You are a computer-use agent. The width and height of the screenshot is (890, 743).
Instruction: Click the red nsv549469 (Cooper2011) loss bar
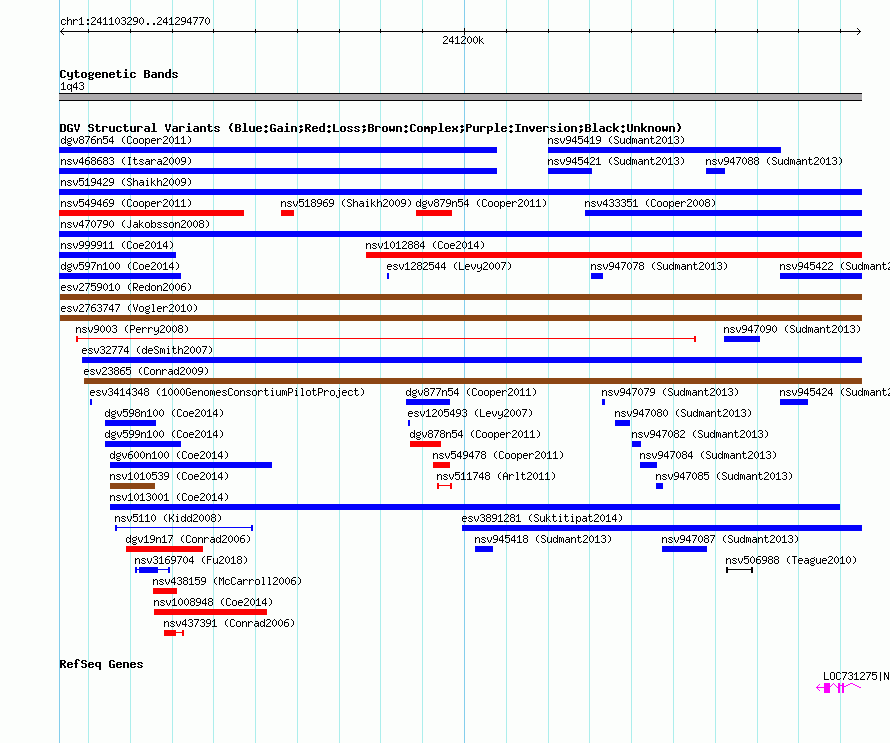[x=152, y=213]
